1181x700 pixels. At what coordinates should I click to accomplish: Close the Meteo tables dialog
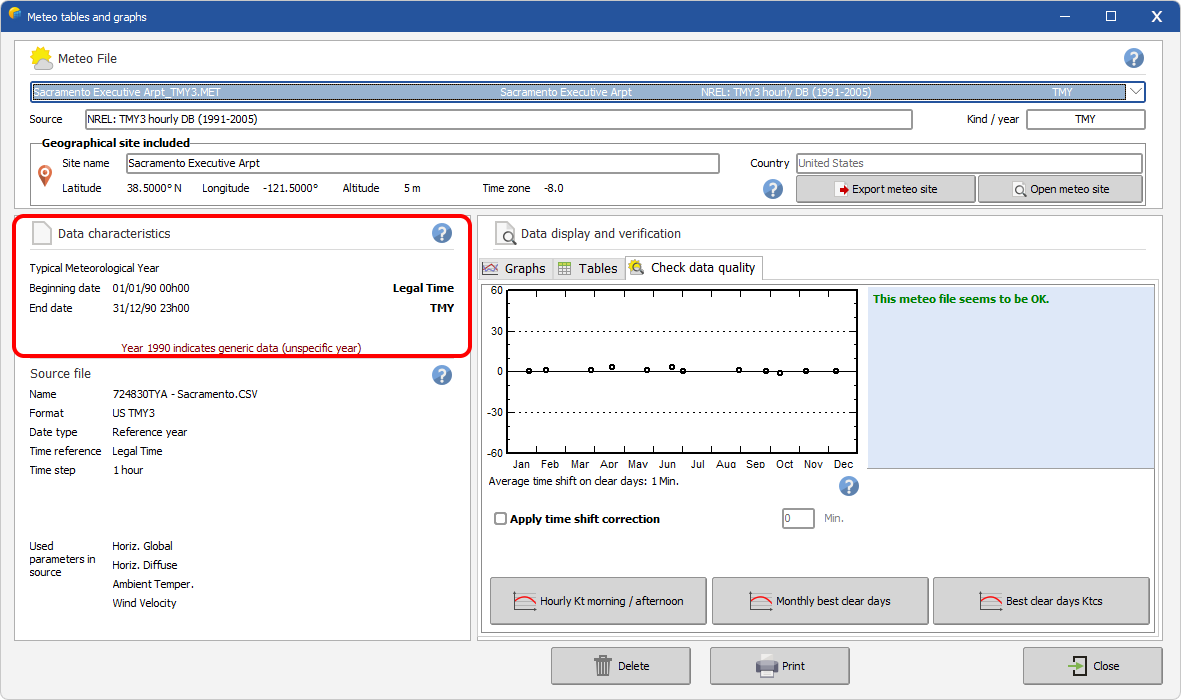tap(1092, 666)
